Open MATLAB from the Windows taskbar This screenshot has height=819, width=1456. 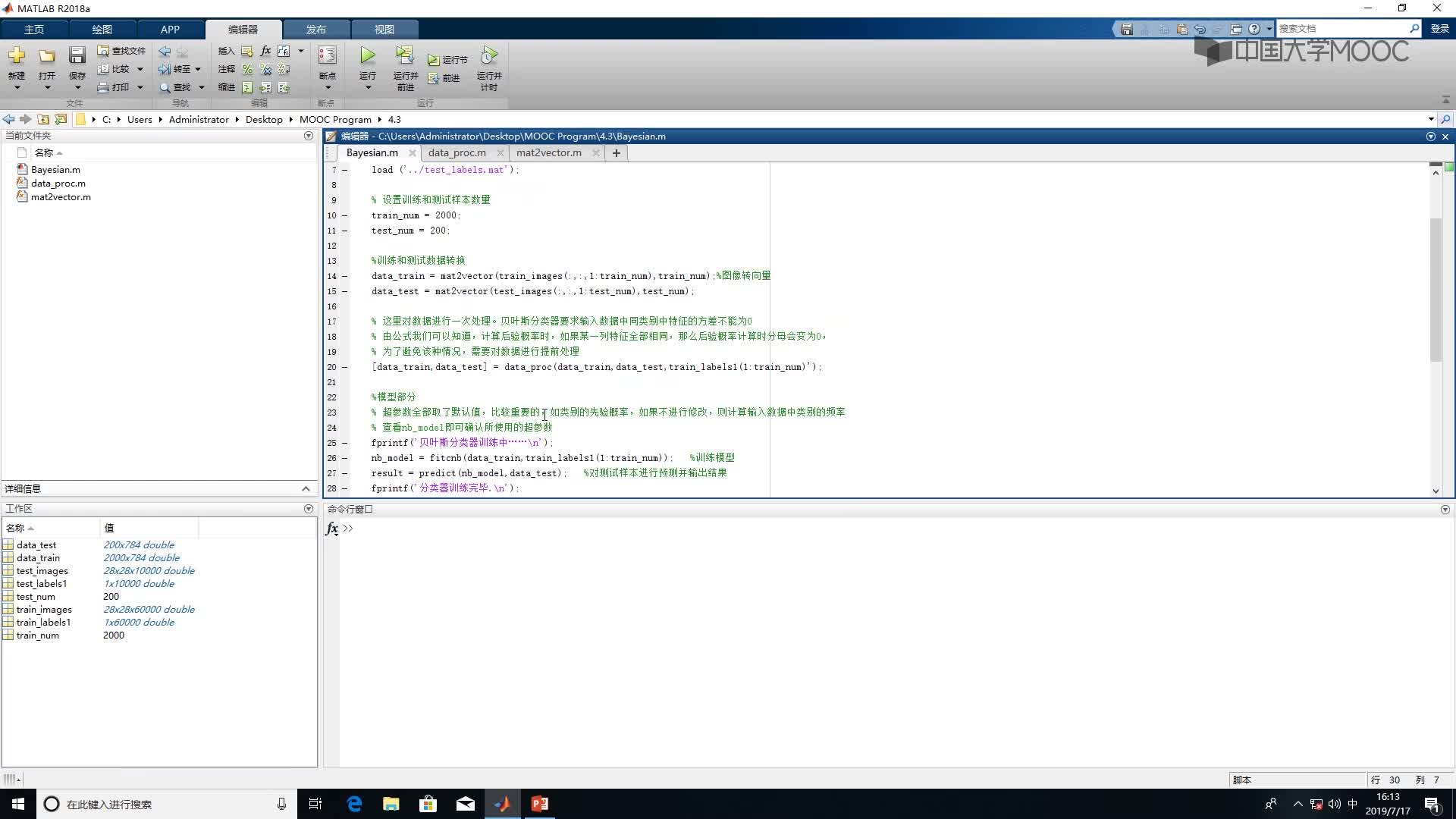[503, 804]
